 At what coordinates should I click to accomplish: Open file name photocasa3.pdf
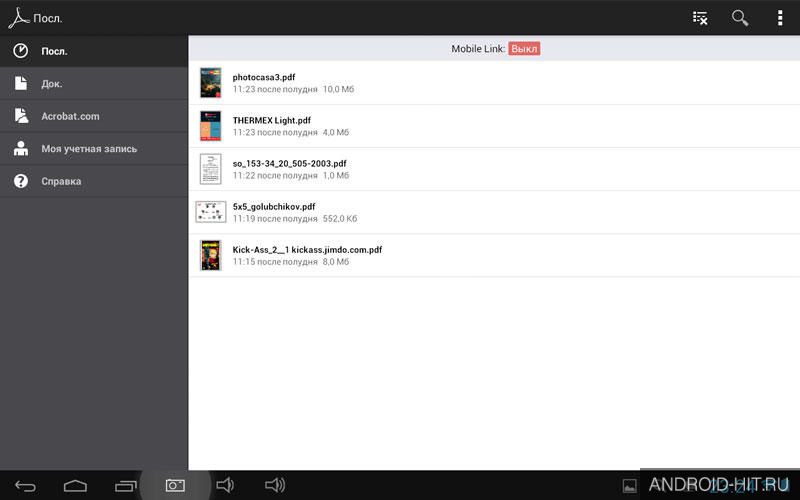[x=264, y=77]
